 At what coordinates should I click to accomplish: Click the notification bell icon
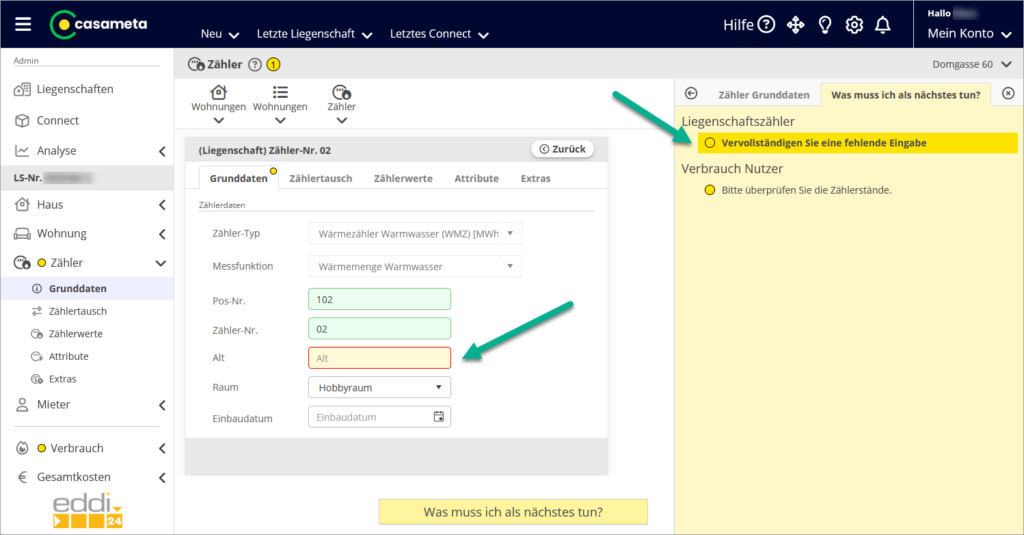click(883, 25)
